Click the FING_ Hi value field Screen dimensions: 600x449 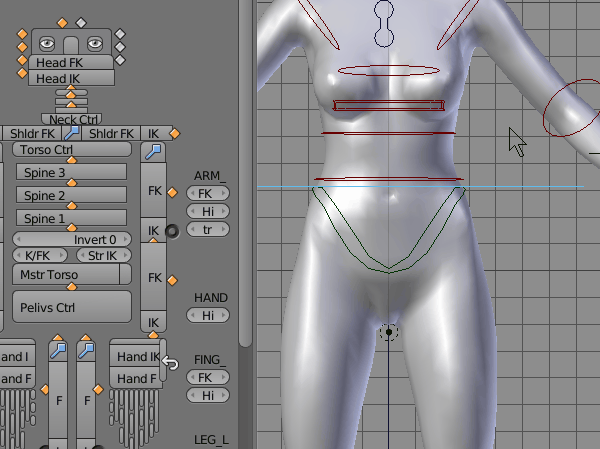(208, 395)
